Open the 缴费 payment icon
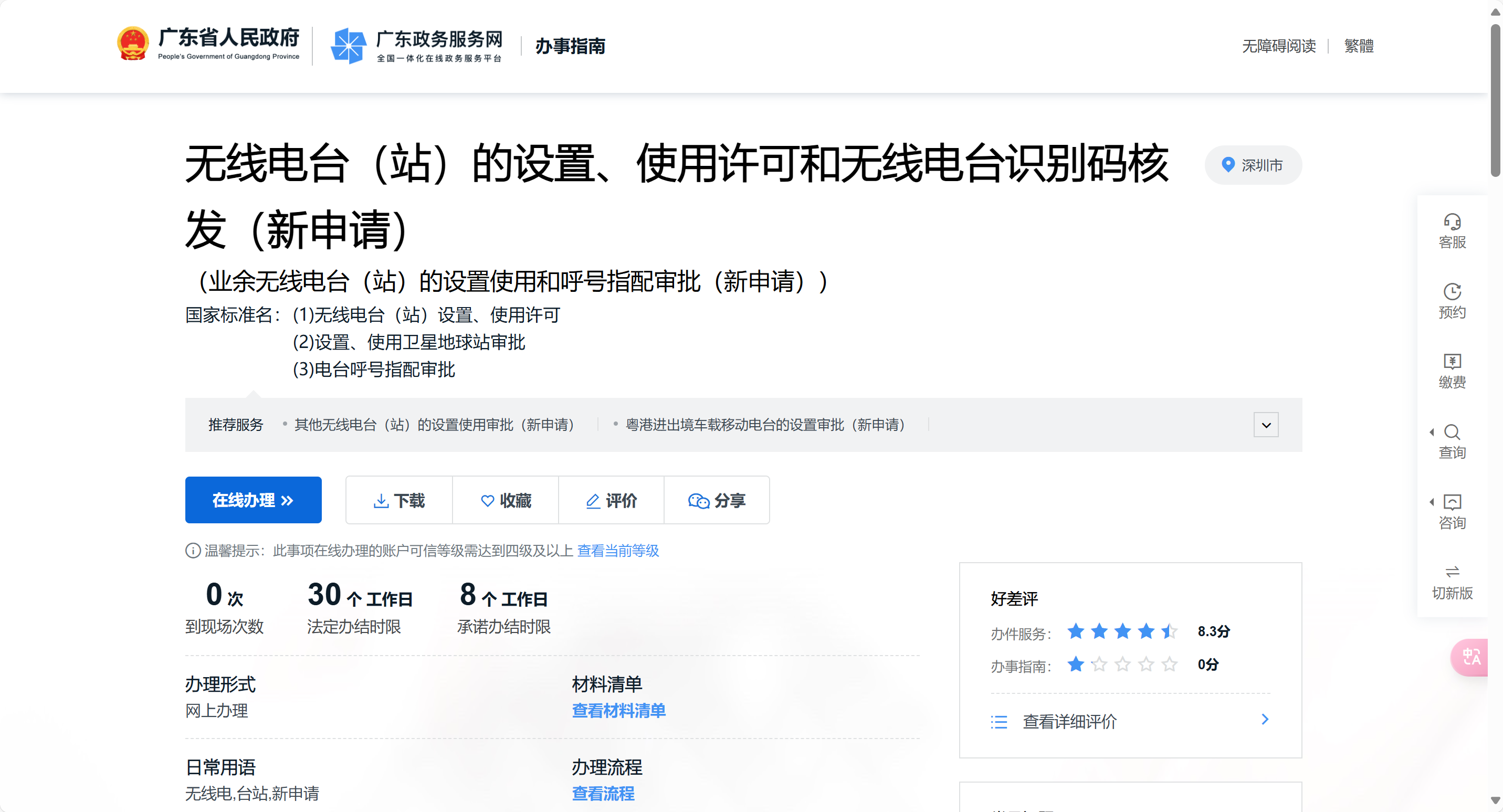The image size is (1503, 812). pos(1452,362)
